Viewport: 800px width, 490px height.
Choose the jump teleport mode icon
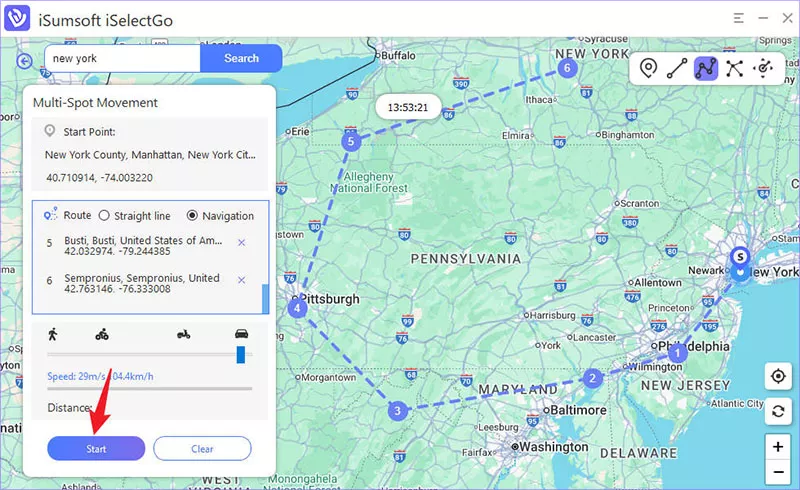click(735, 68)
